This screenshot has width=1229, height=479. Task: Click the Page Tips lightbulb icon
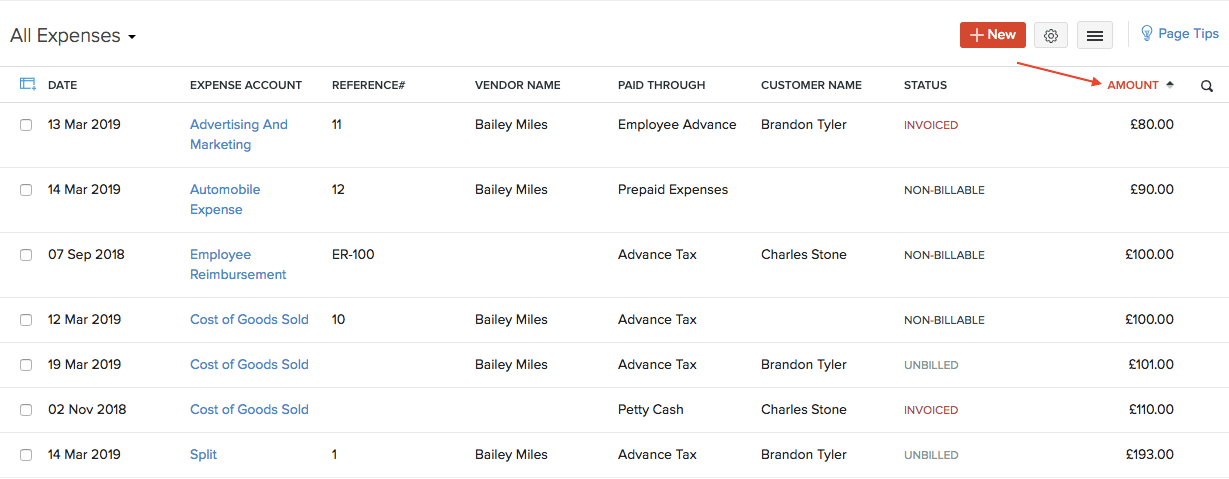[x=1147, y=34]
